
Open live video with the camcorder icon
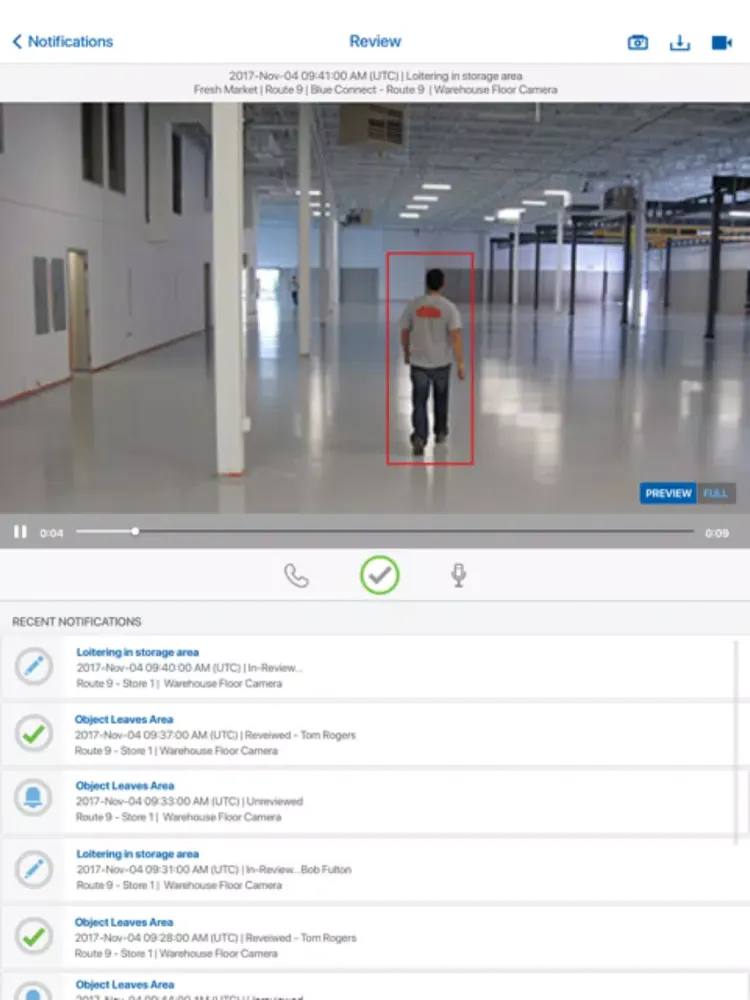click(722, 43)
